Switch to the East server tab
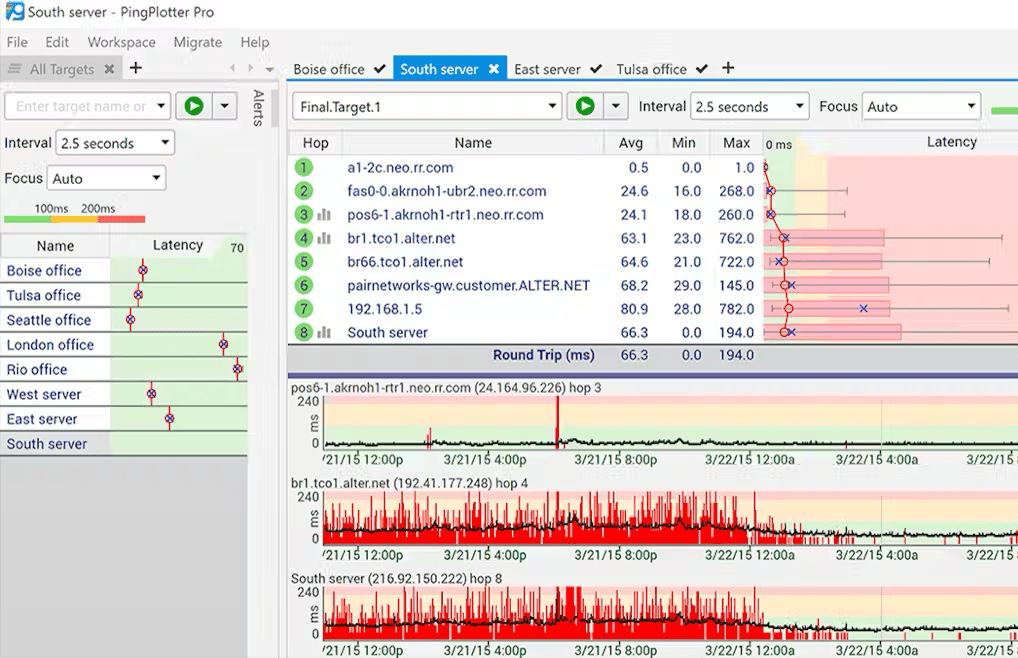The image size is (1018, 658). click(548, 69)
